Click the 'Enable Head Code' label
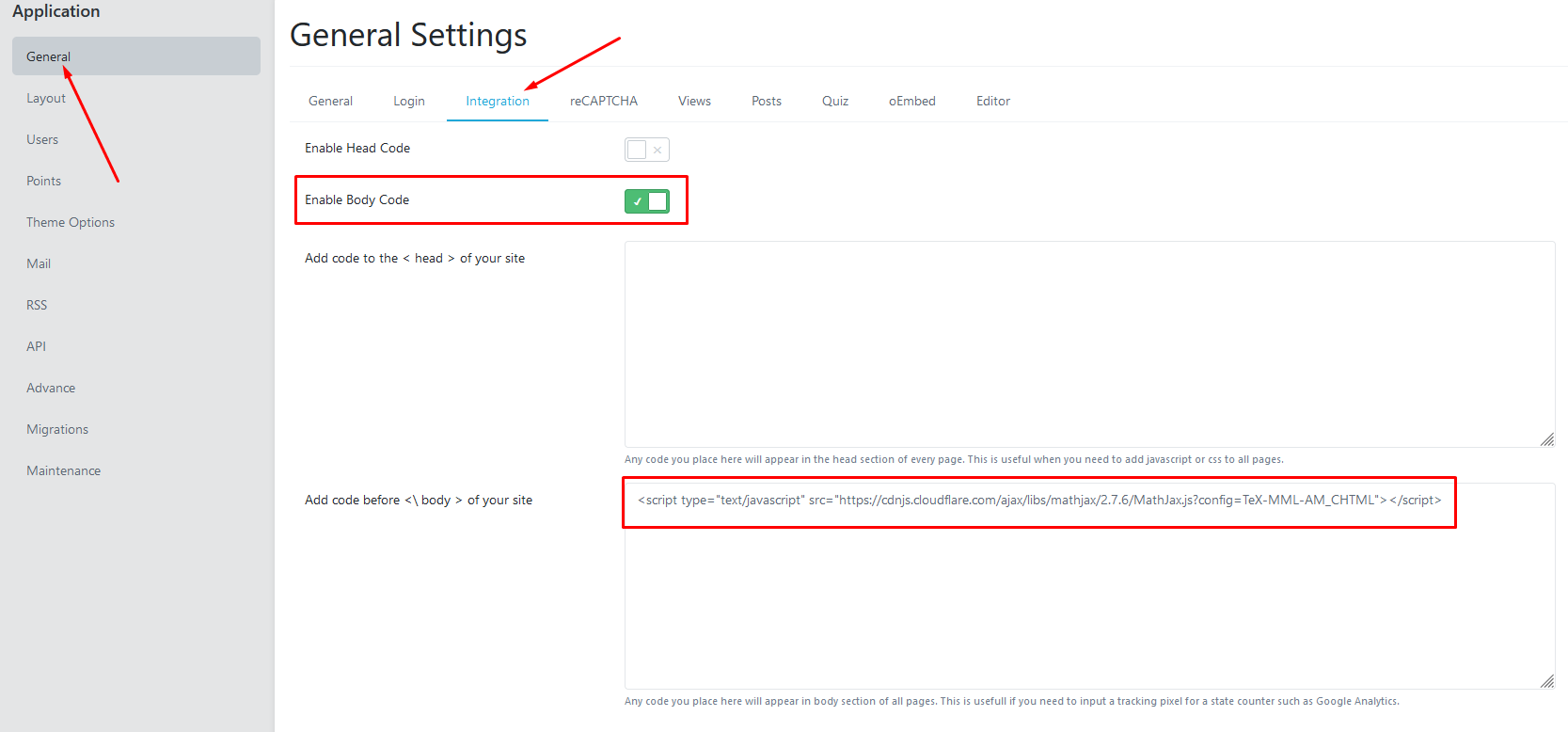This screenshot has width=1568, height=732. click(357, 148)
